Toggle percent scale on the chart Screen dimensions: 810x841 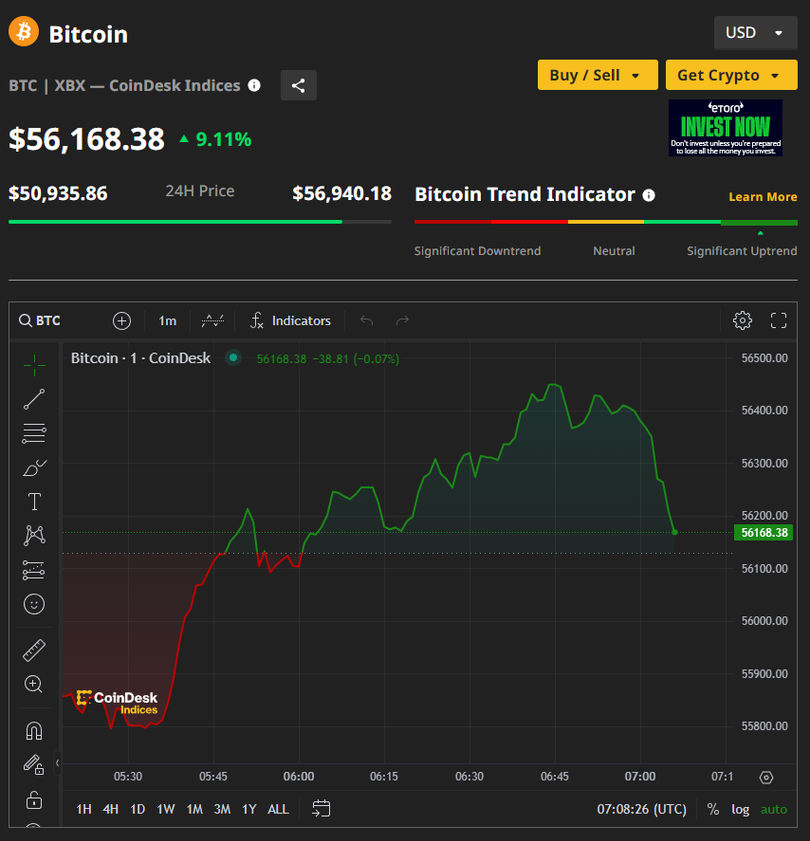713,809
